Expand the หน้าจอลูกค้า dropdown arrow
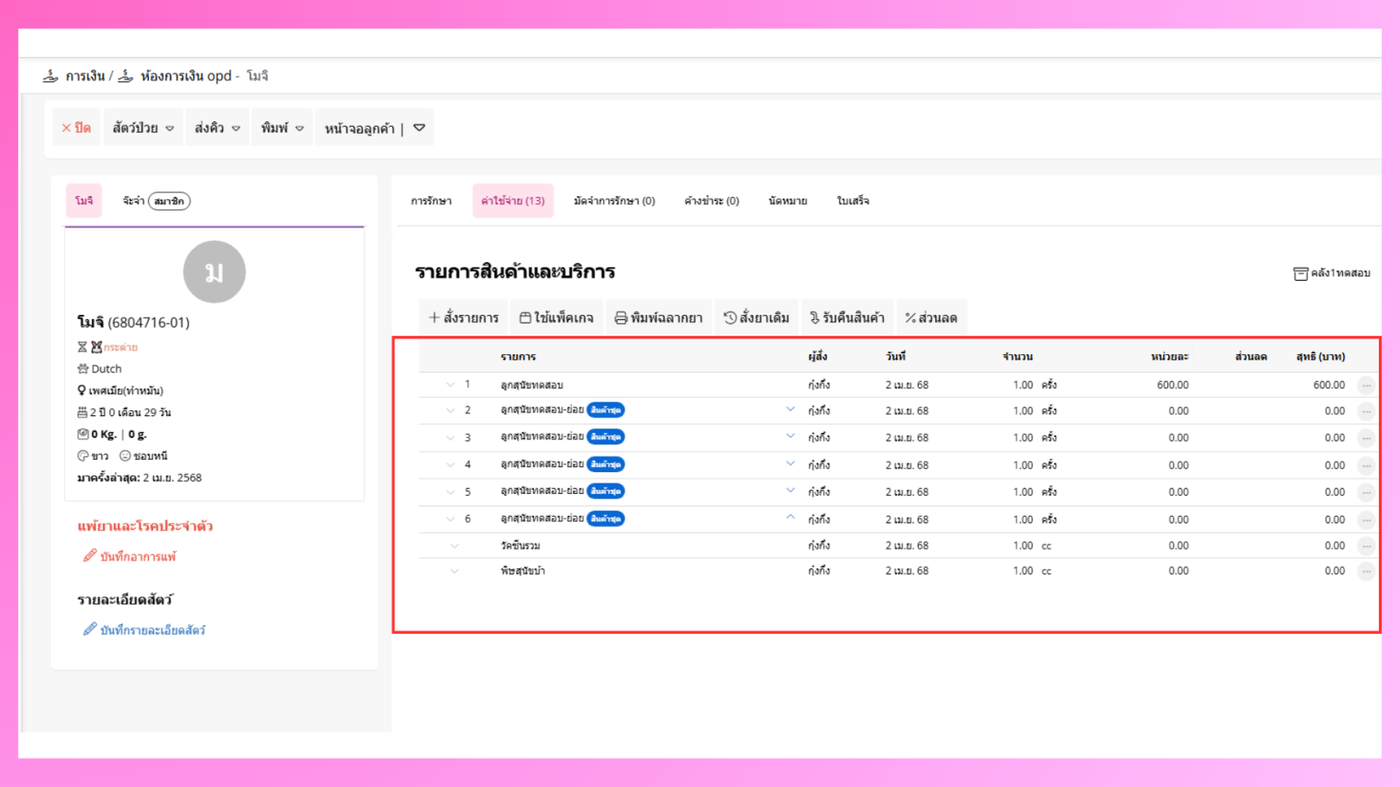 419,128
